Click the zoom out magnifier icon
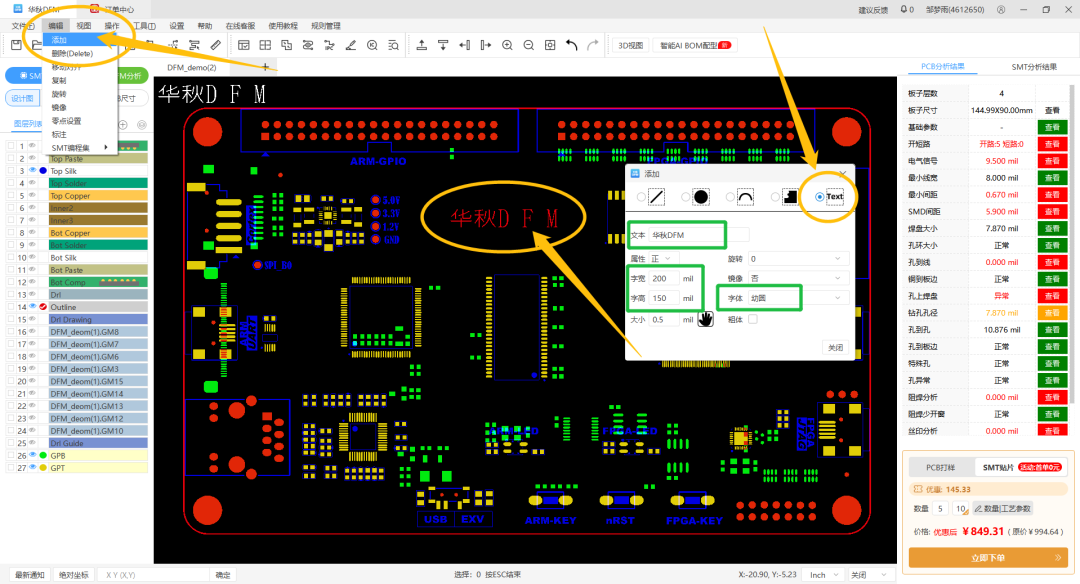The width and height of the screenshot is (1080, 584). coord(528,45)
